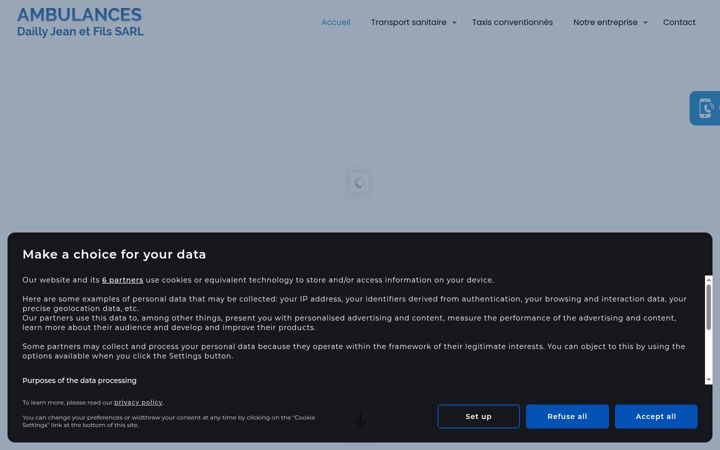This screenshot has height=450, width=720.
Task: Open the phone callback icon tab
Action: point(705,108)
